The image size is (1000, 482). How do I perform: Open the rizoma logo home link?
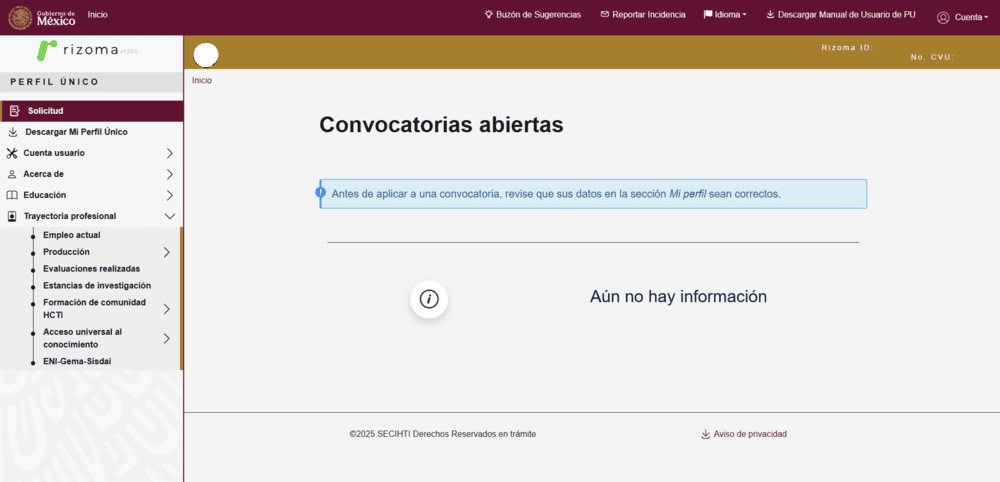tap(87, 50)
